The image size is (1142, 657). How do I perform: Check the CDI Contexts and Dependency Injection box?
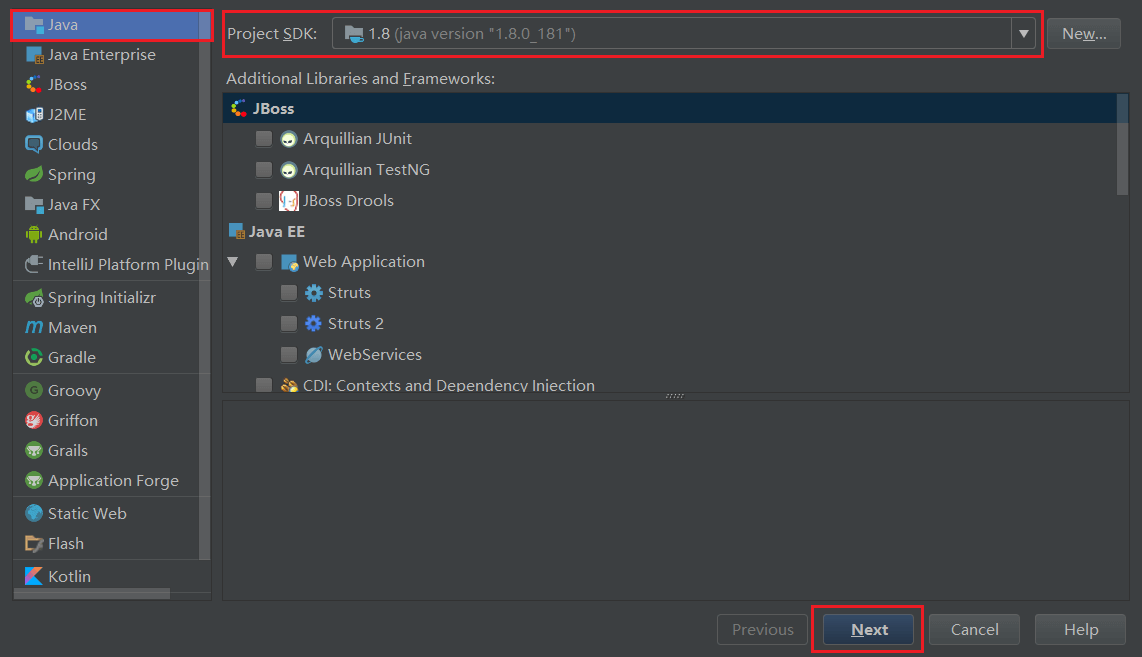click(x=264, y=385)
